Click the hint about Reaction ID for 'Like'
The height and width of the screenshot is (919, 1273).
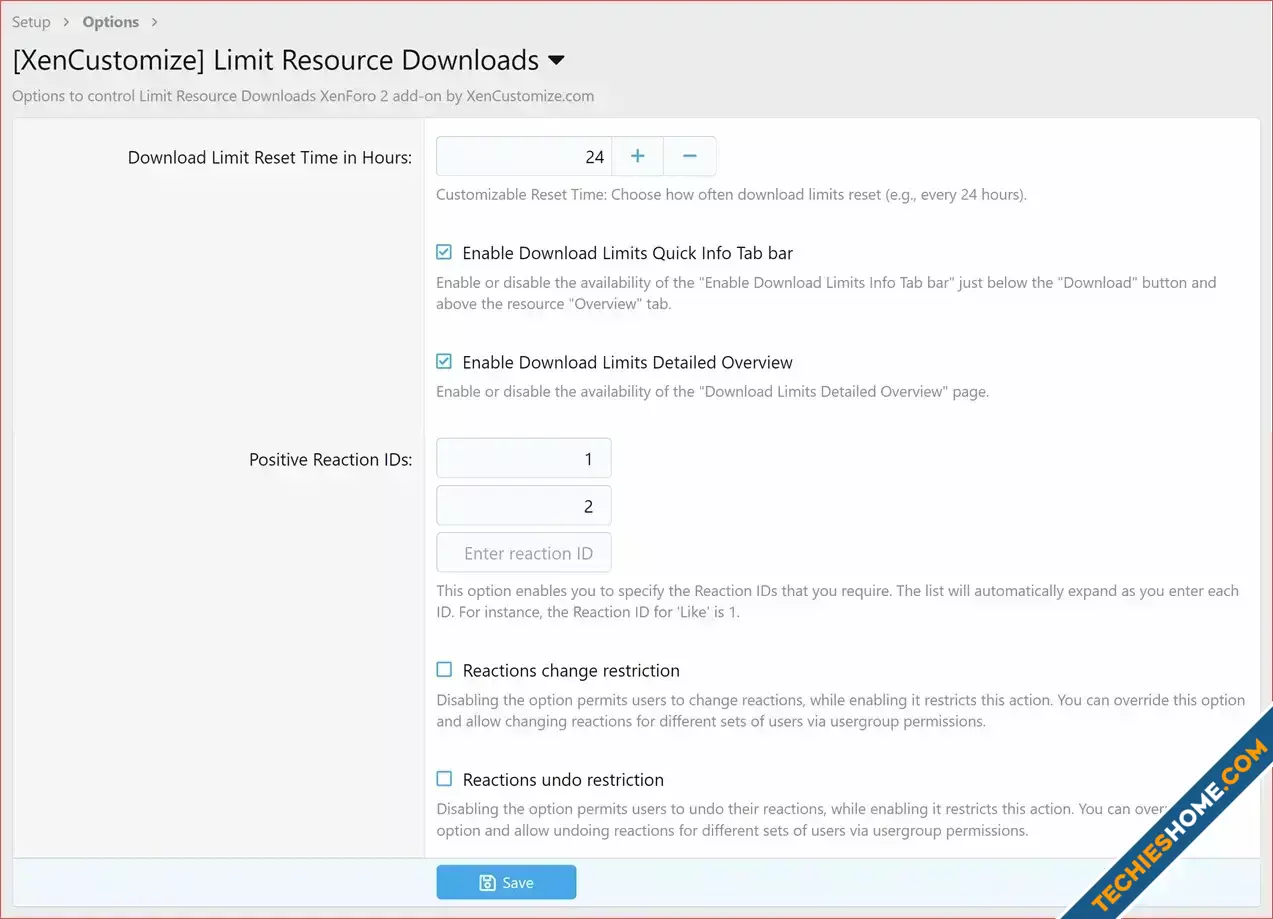pyautogui.click(x=838, y=601)
